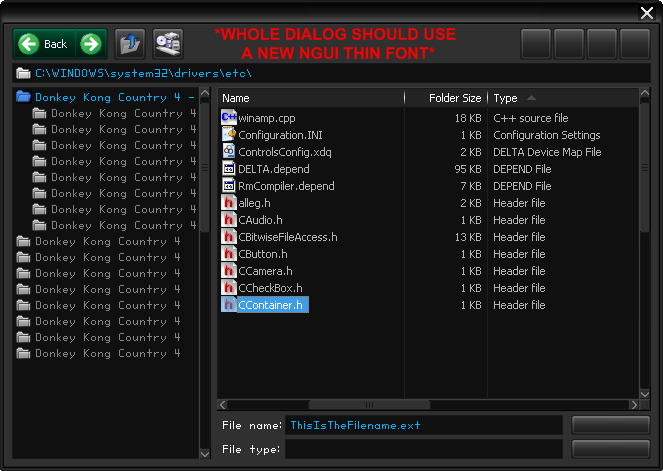Open the view options toolbar icon
The width and height of the screenshot is (663, 471).
[x=167, y=43]
